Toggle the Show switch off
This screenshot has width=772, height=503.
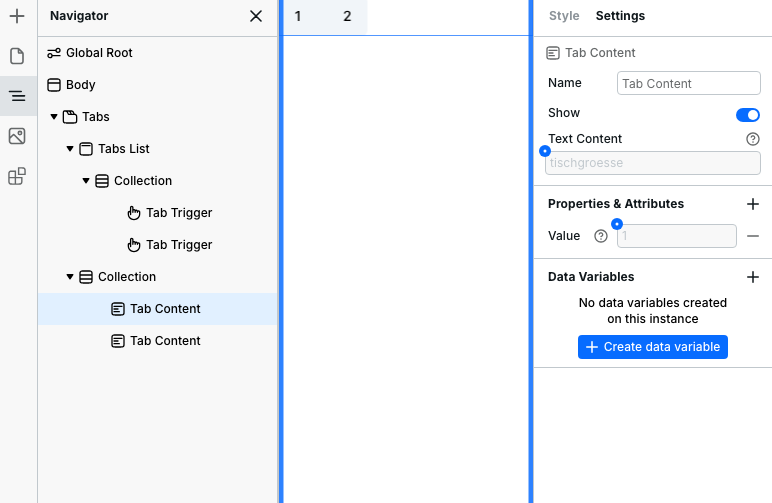click(747, 114)
